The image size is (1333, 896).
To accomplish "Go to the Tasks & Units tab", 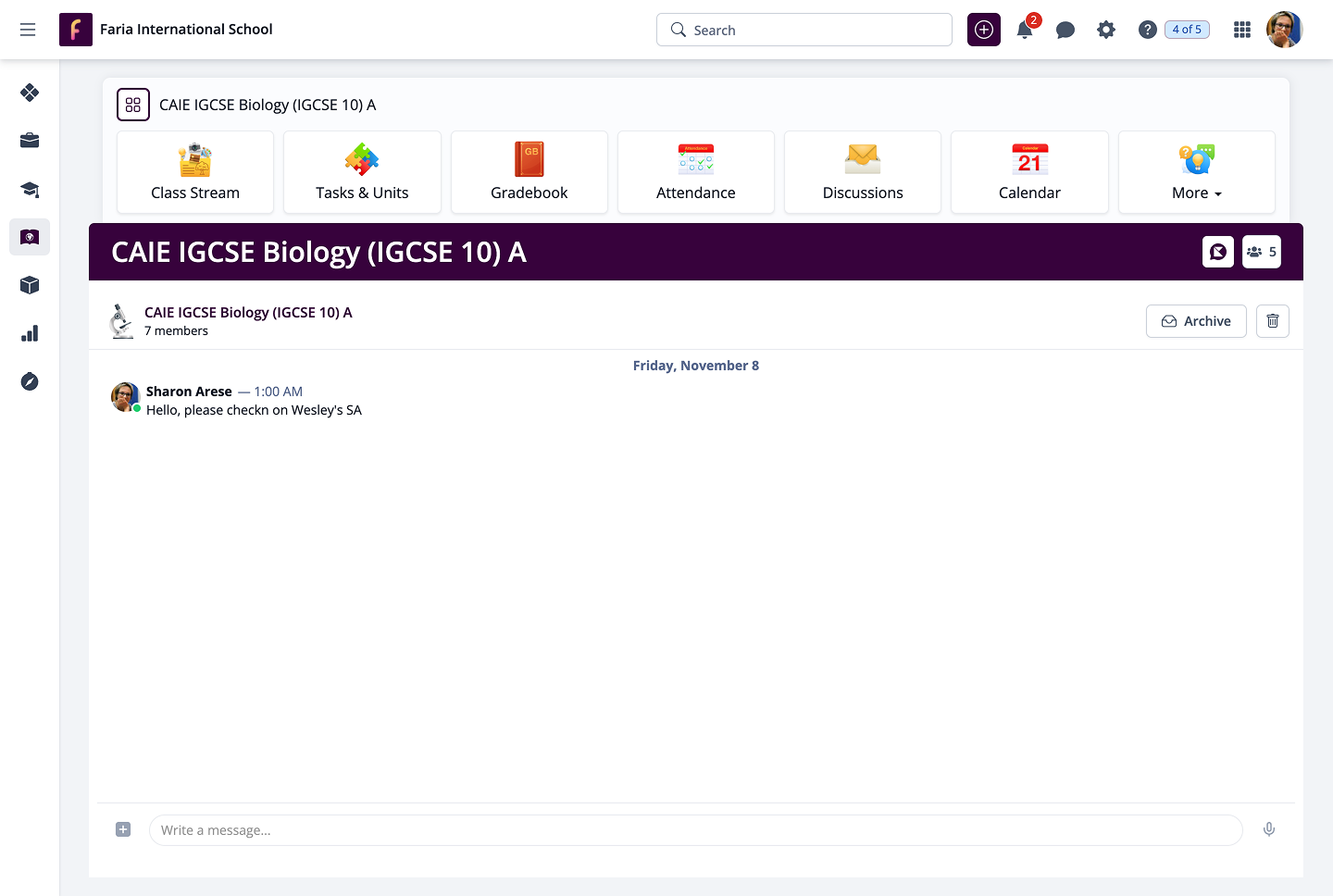I will 362,173.
